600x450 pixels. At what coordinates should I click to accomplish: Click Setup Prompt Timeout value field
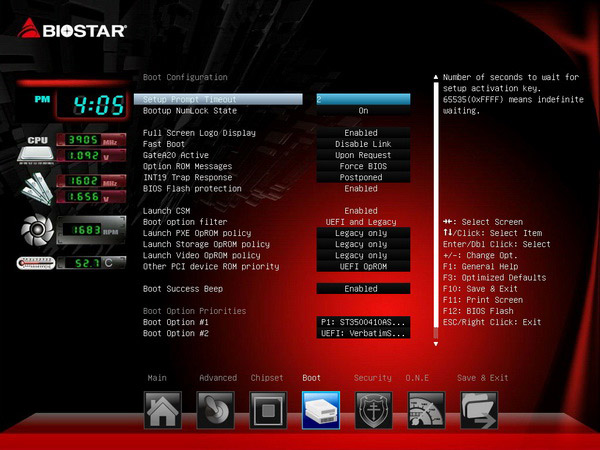[x=363, y=99]
